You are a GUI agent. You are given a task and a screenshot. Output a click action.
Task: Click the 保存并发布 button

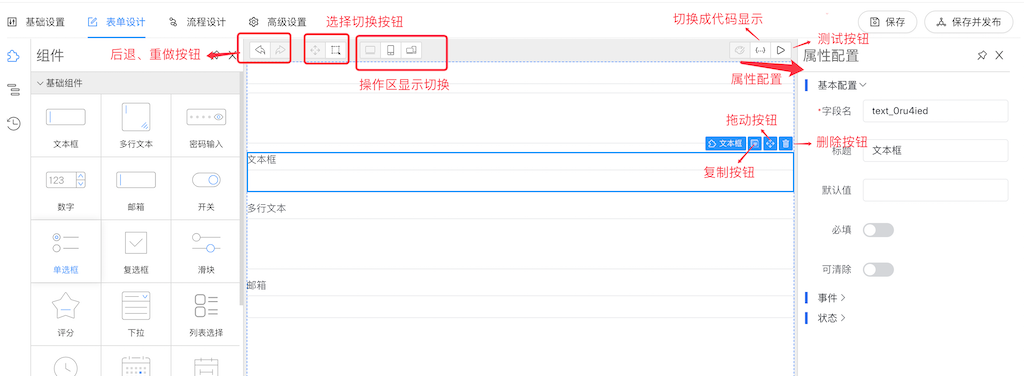(968, 22)
